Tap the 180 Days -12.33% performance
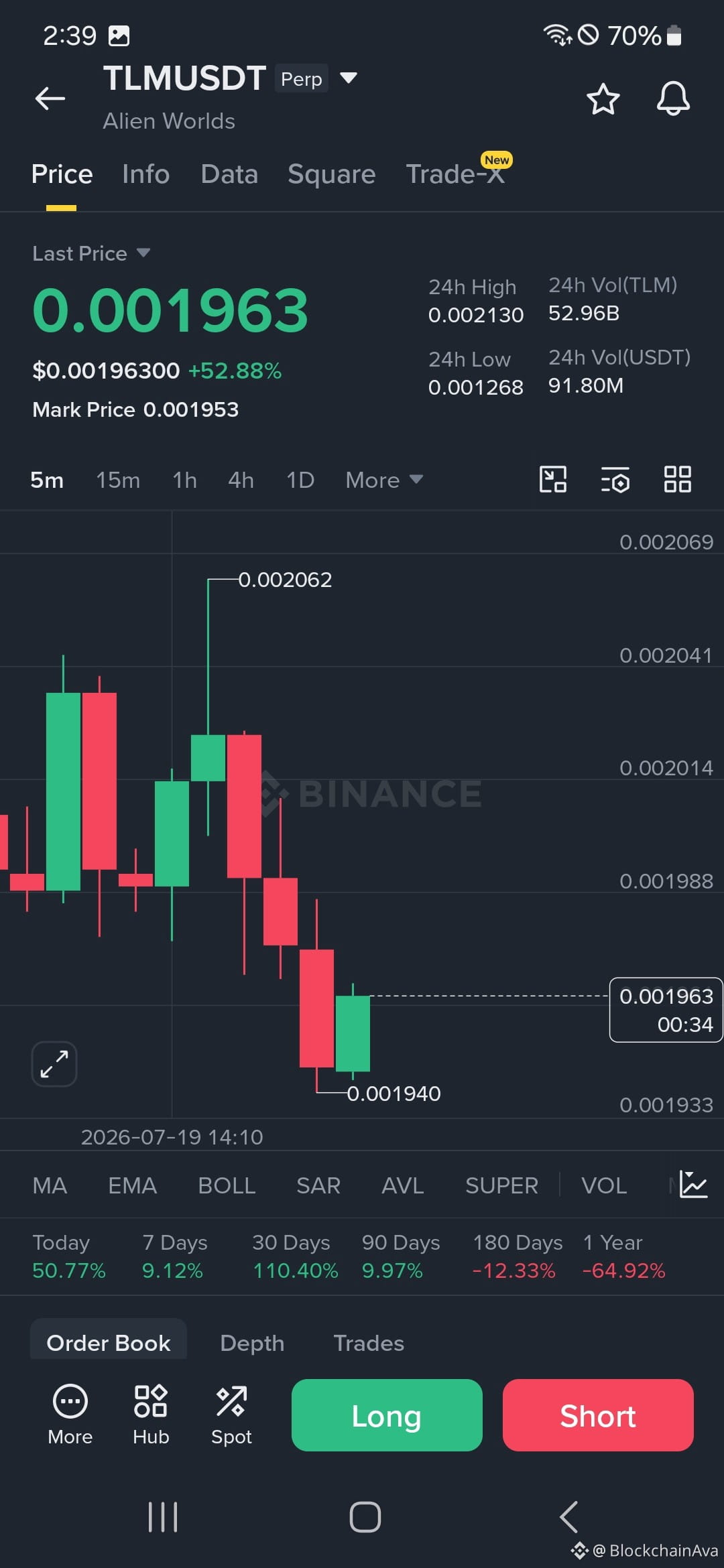This screenshot has width=724, height=1568. [x=517, y=1256]
